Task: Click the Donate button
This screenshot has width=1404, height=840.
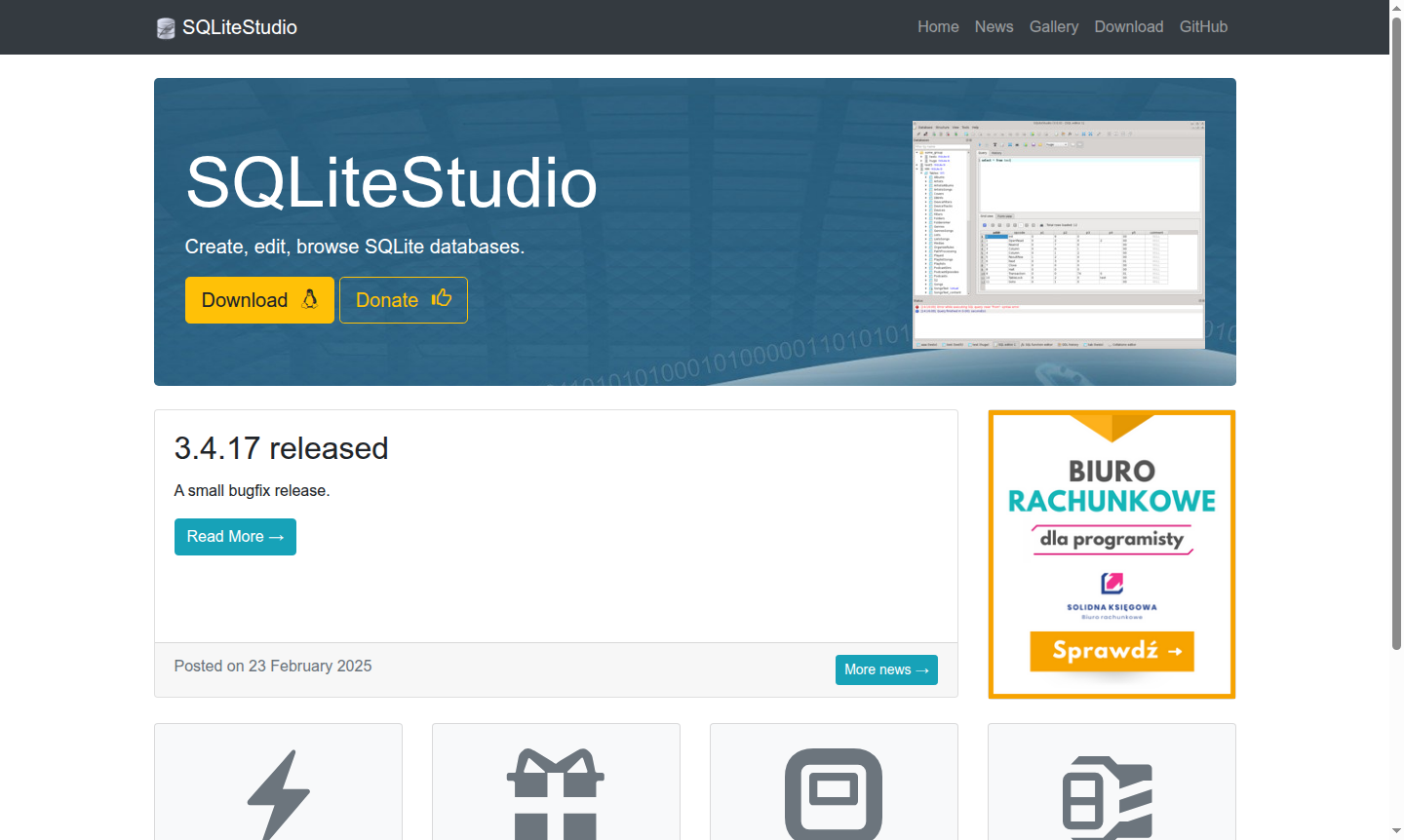Action: [403, 299]
